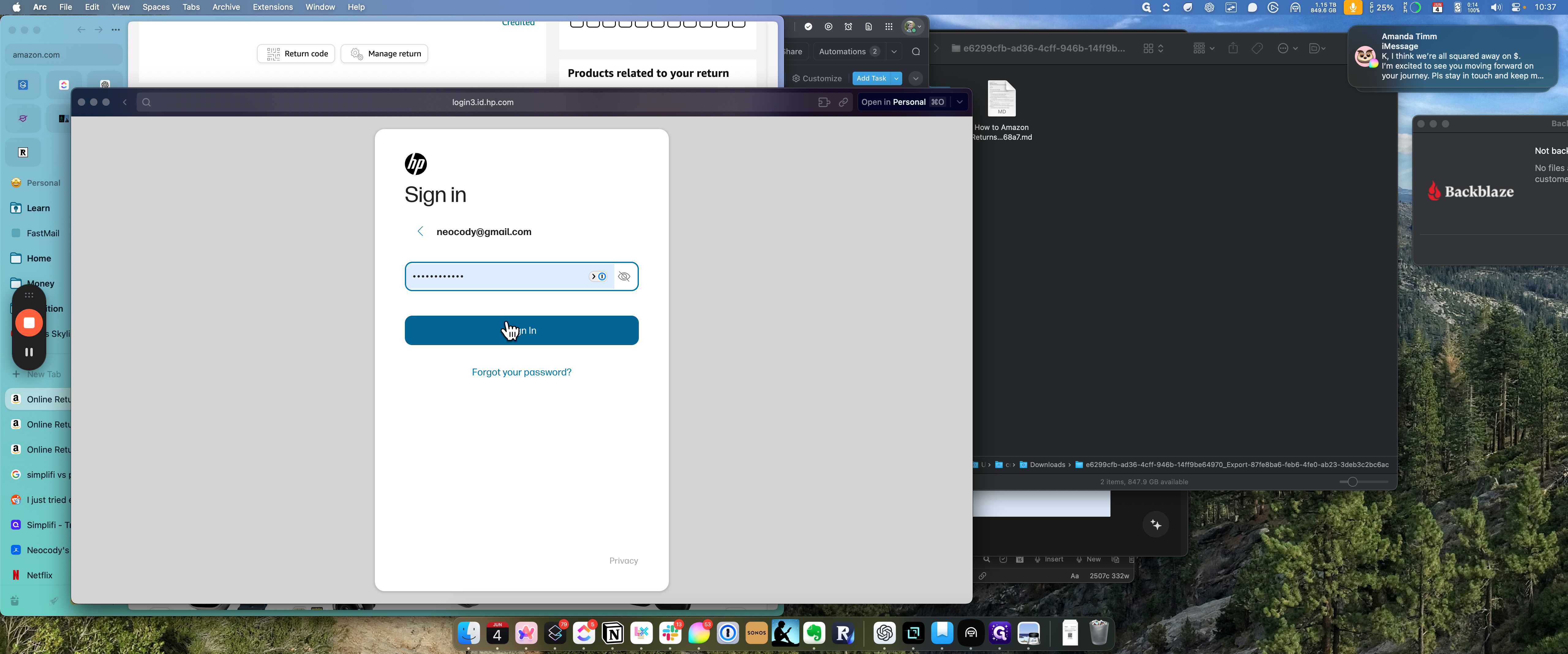The width and height of the screenshot is (1568, 654).
Task: Expand the Open in Personal dropdown arrow
Action: pyautogui.click(x=959, y=102)
